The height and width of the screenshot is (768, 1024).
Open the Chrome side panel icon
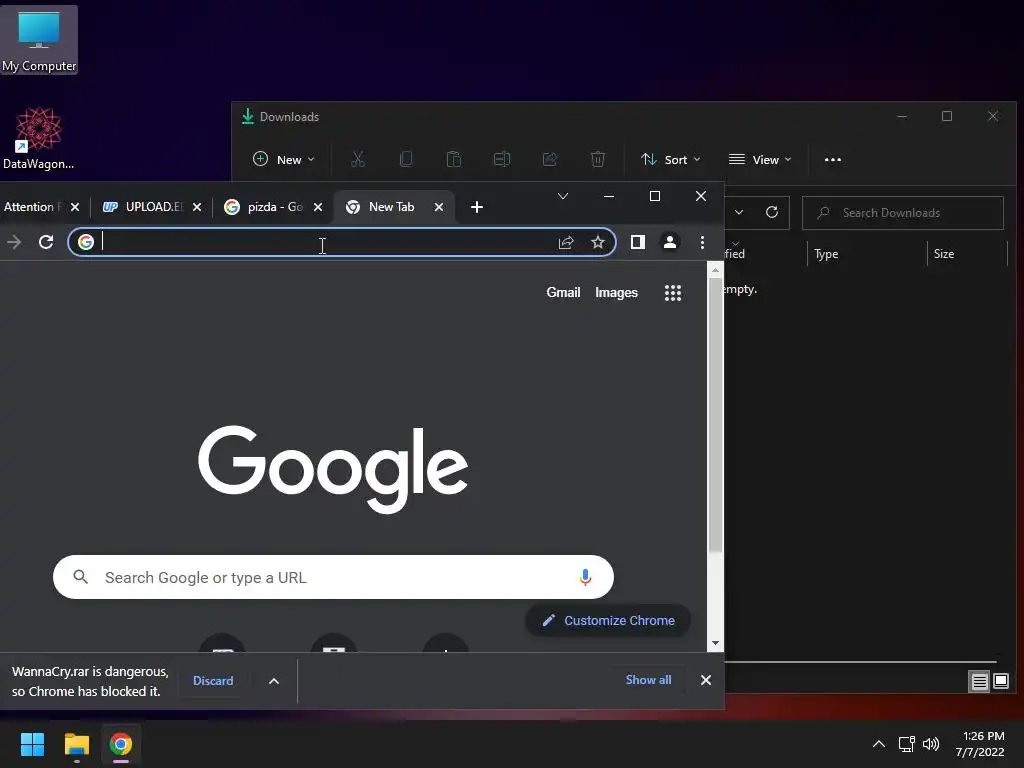[x=638, y=242]
